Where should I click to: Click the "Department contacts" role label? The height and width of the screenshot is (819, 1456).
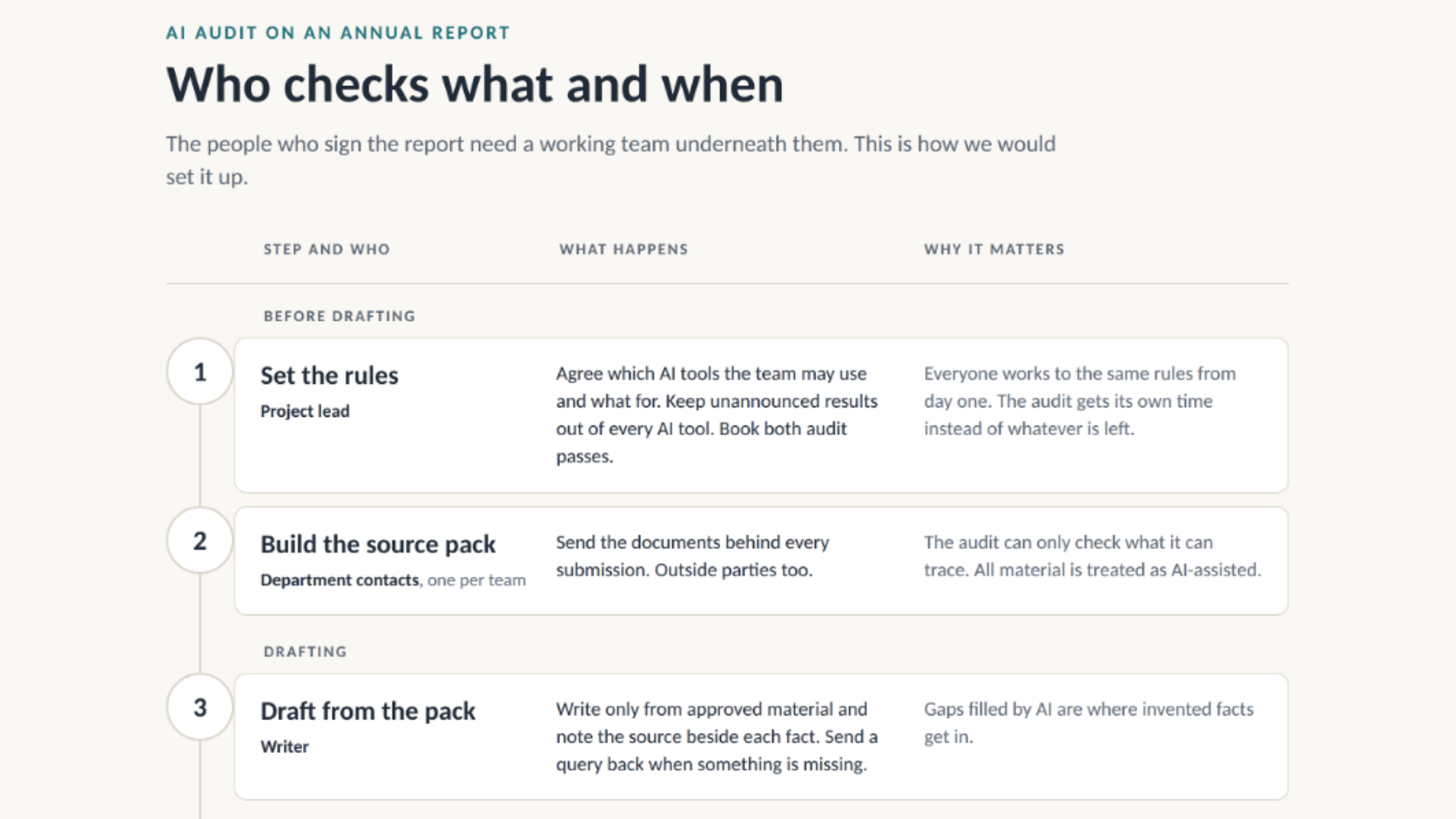(340, 580)
